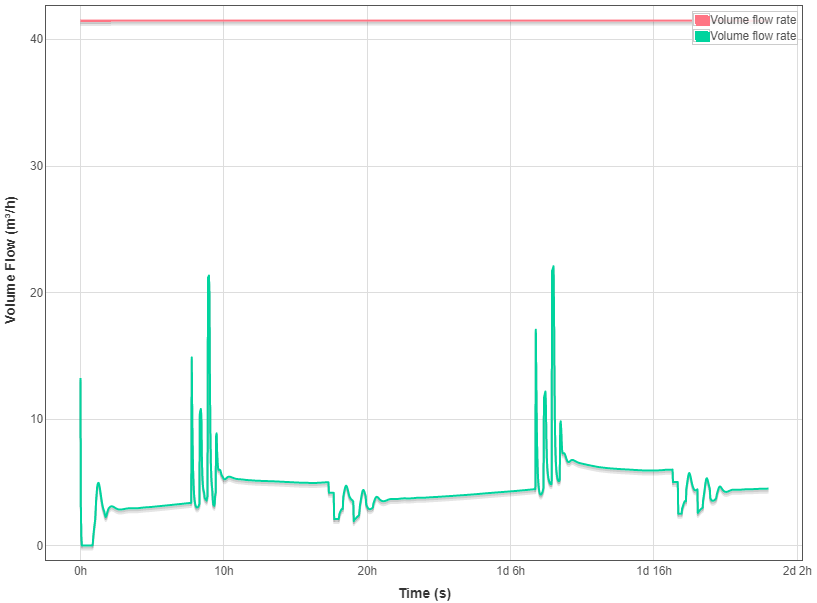Click the initial green spike at 0h

click(80, 381)
